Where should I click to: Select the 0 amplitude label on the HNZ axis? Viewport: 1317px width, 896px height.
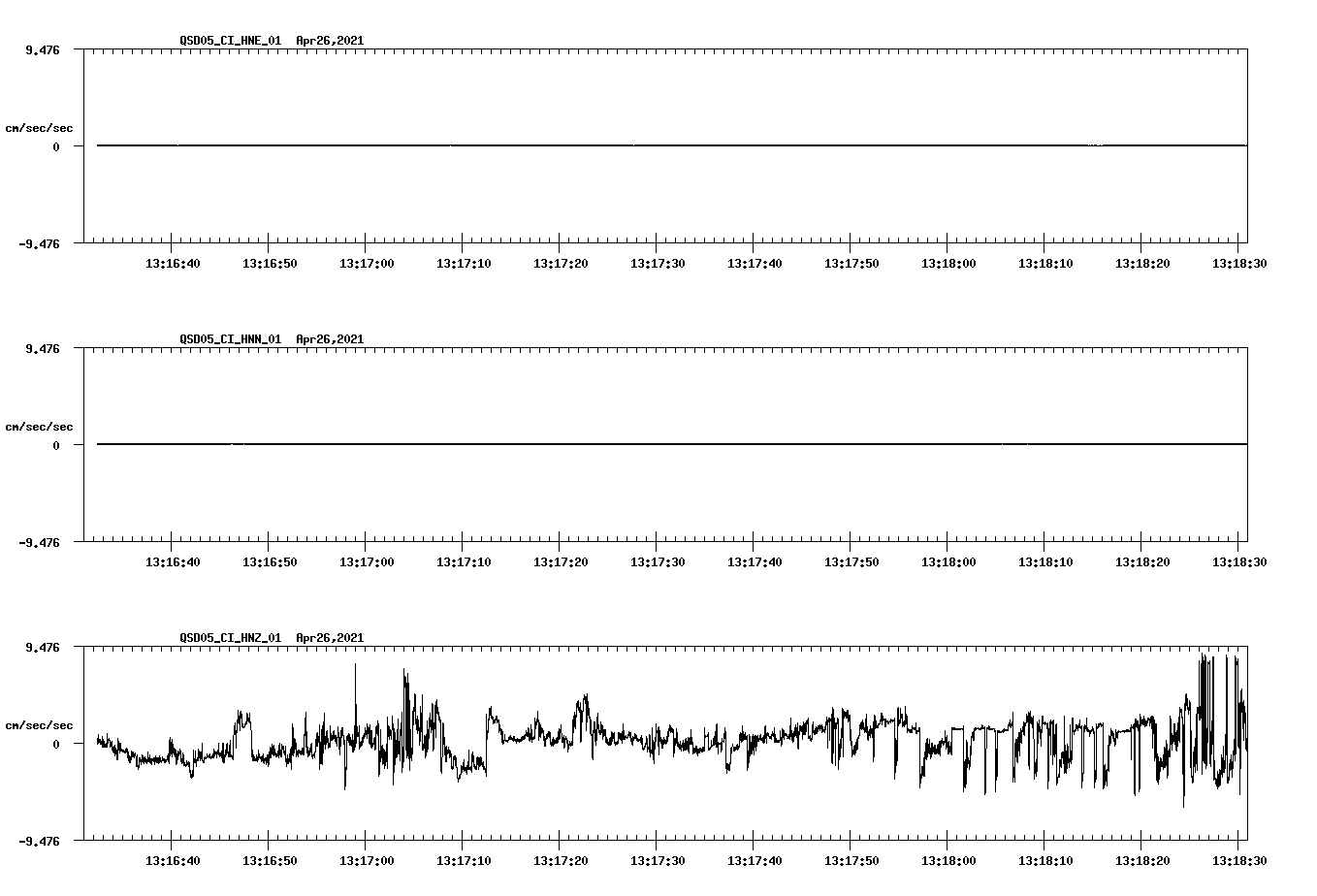(54, 744)
